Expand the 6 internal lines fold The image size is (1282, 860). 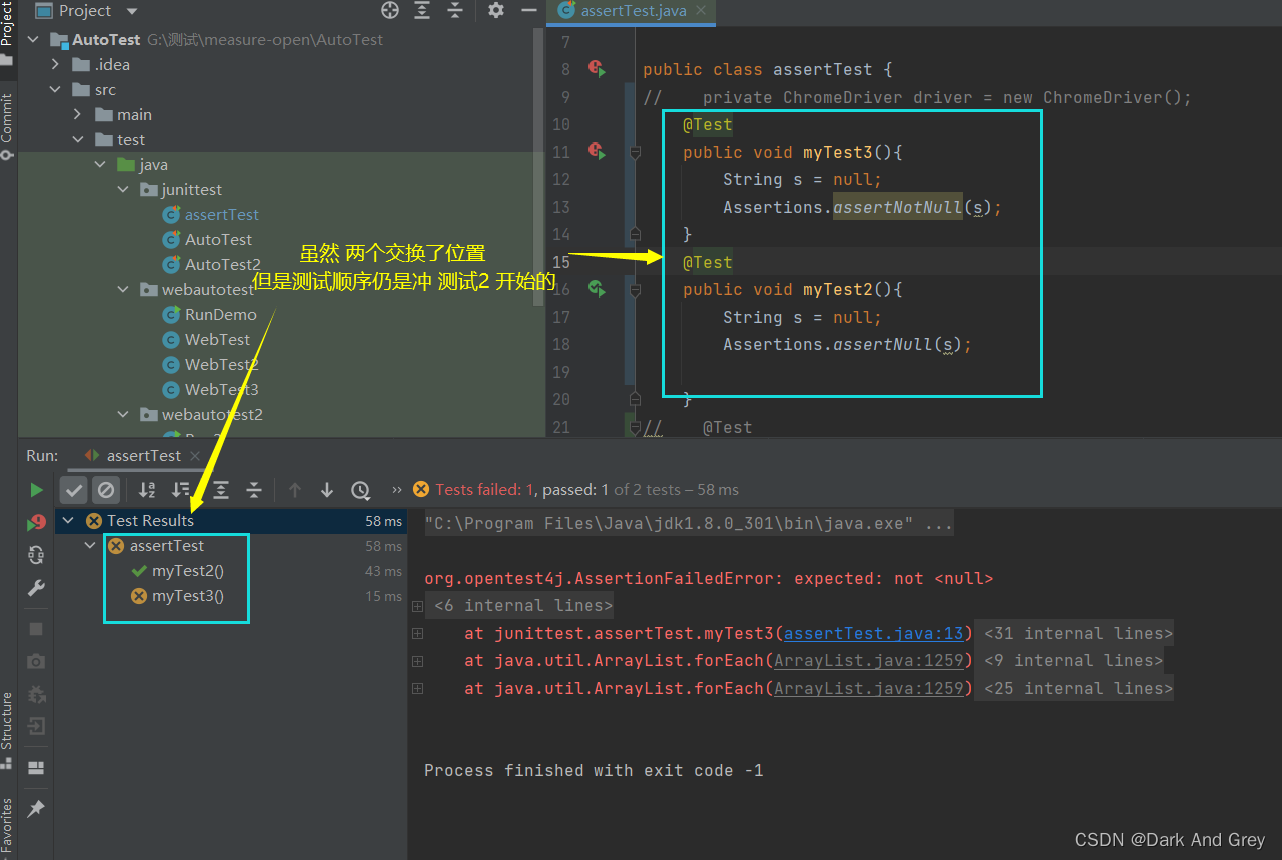tap(417, 606)
